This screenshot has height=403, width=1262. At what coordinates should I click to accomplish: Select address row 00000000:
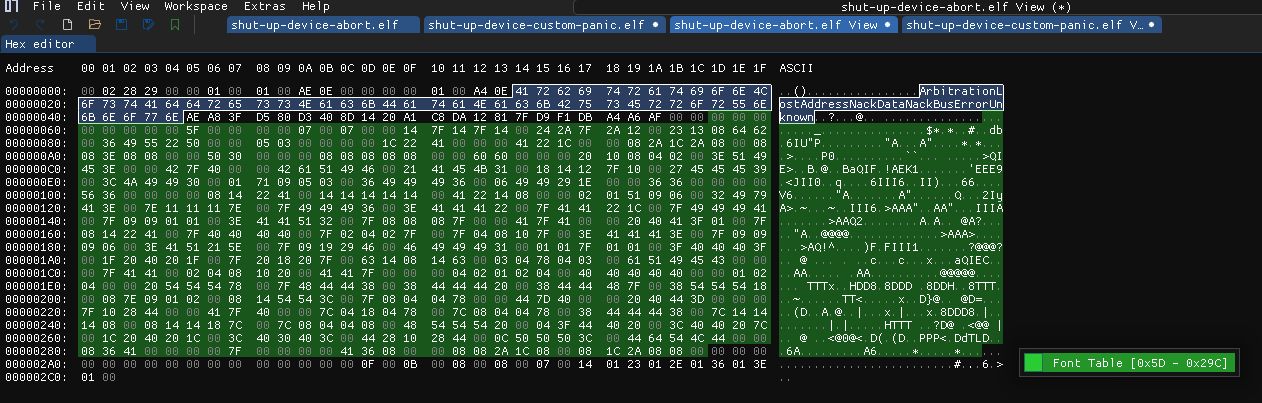(x=38, y=92)
